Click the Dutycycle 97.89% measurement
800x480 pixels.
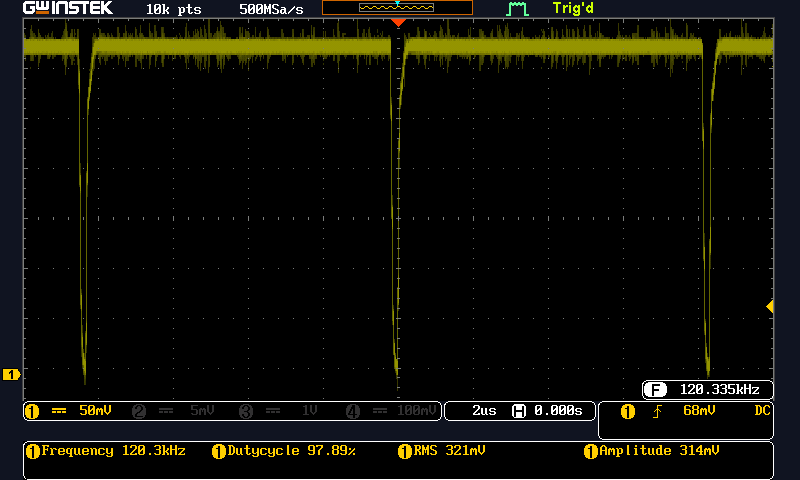tap(291, 451)
